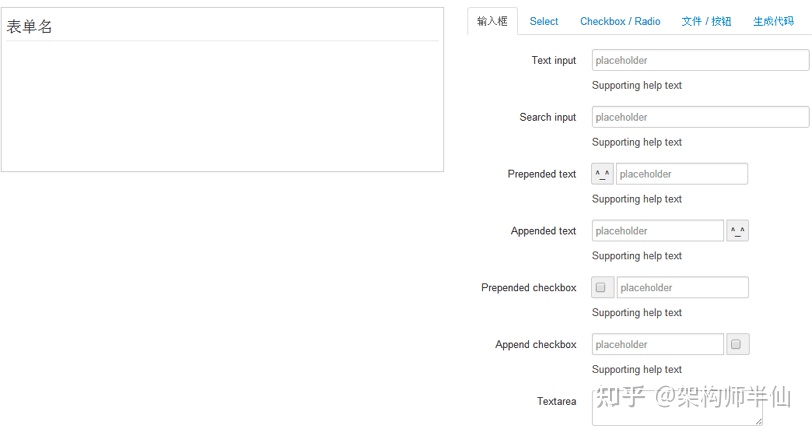Focus the Text input field
812x429 pixels.
pyautogui.click(x=700, y=60)
